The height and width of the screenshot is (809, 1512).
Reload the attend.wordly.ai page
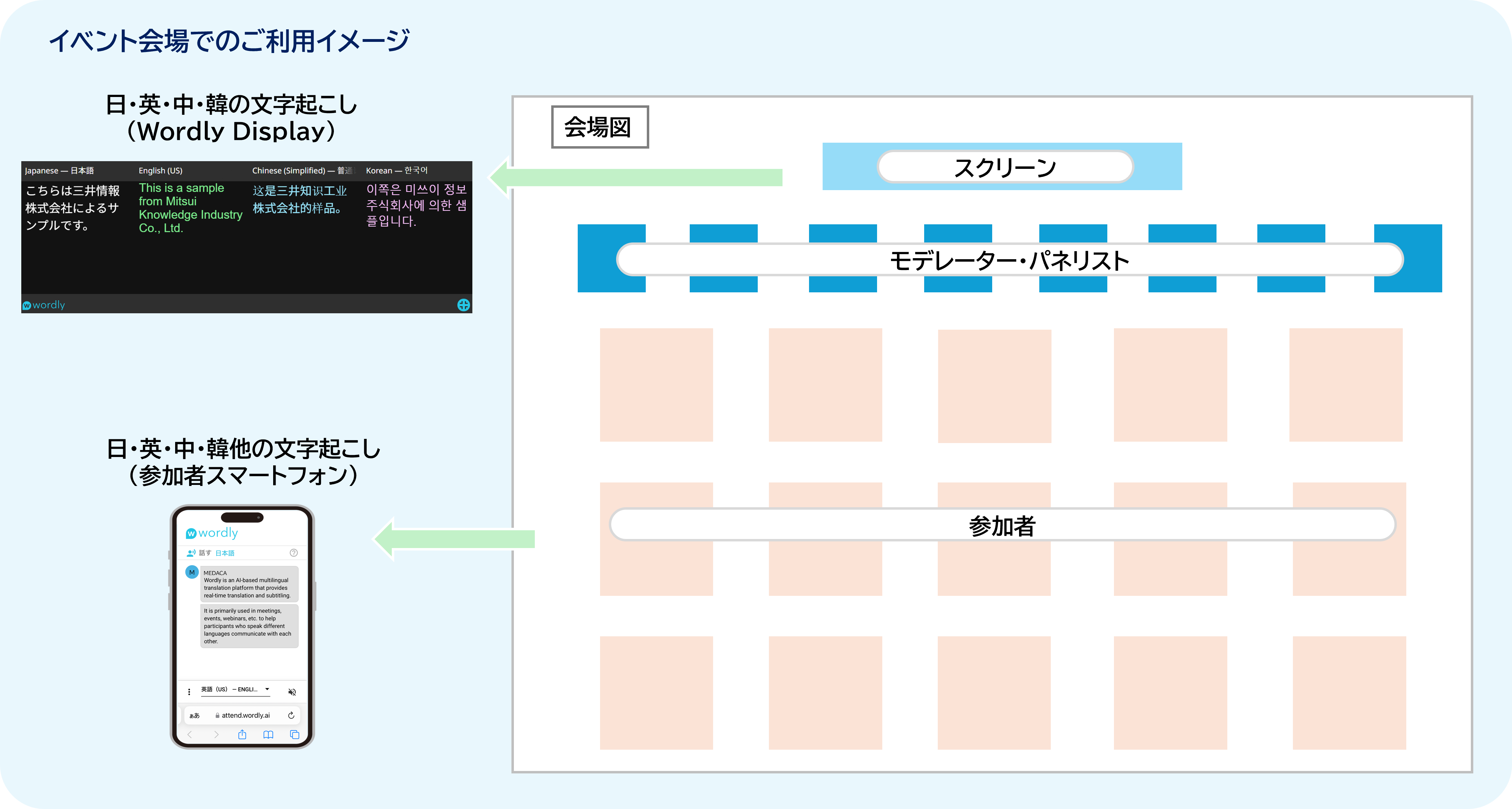pos(291,715)
